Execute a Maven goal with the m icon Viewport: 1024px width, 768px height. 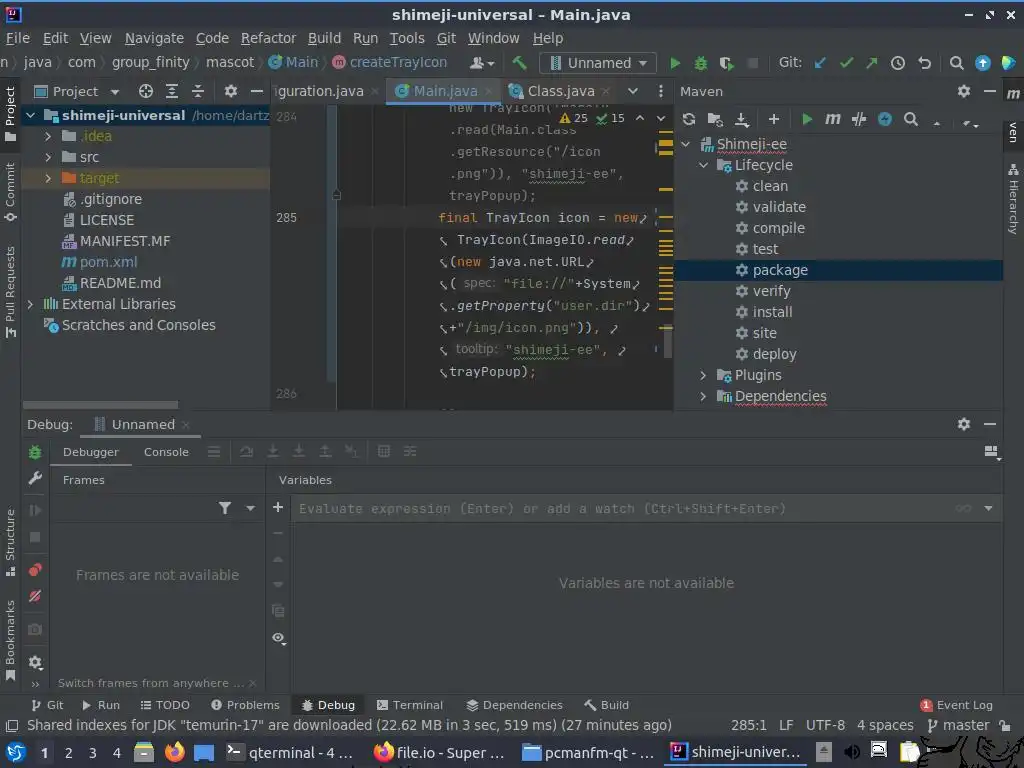(x=833, y=119)
